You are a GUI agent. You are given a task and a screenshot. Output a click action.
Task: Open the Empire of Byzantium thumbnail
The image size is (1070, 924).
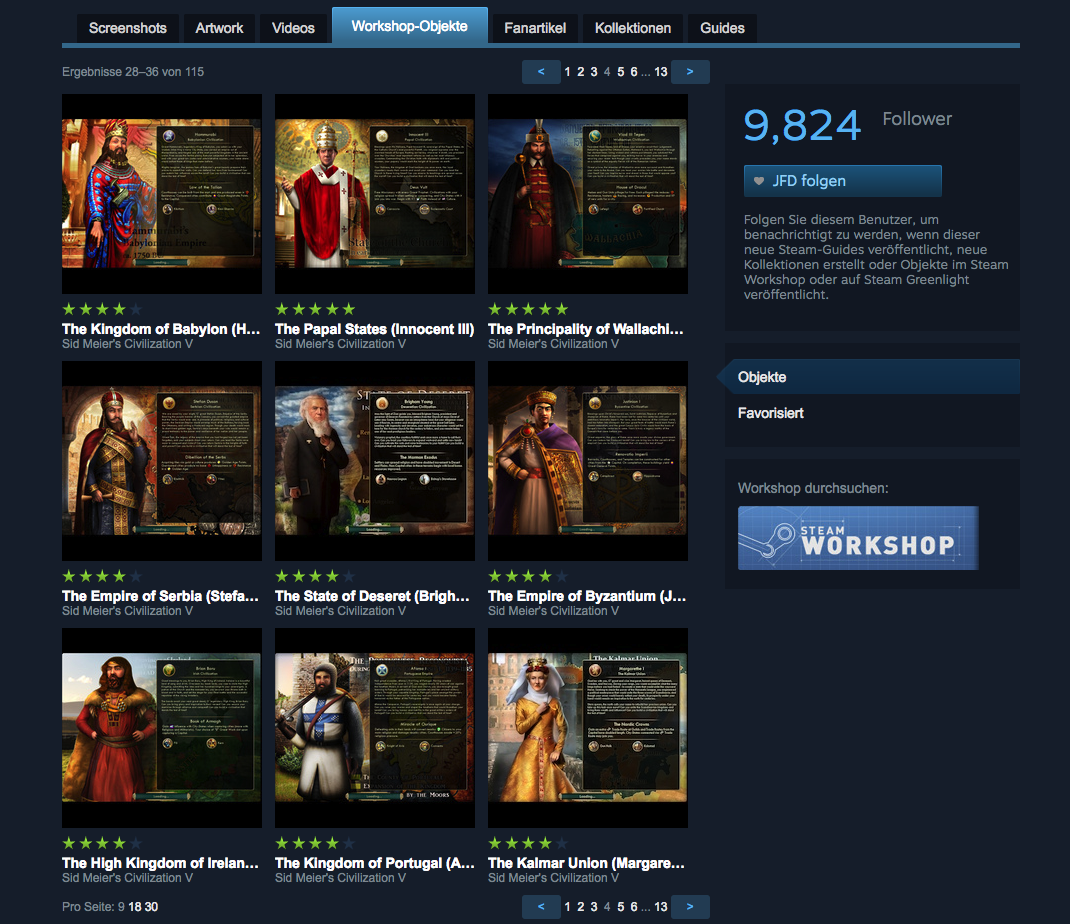tap(588, 461)
